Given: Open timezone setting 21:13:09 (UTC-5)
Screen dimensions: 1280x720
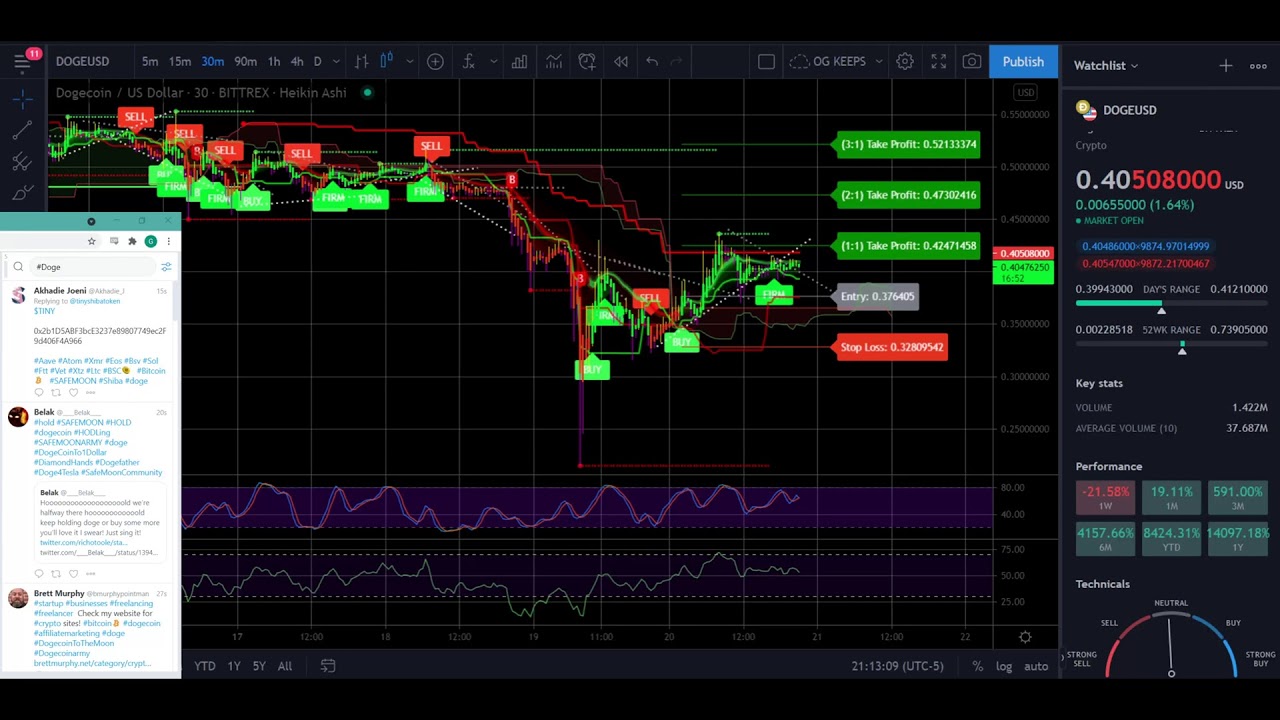Looking at the screenshot, I should [x=898, y=666].
